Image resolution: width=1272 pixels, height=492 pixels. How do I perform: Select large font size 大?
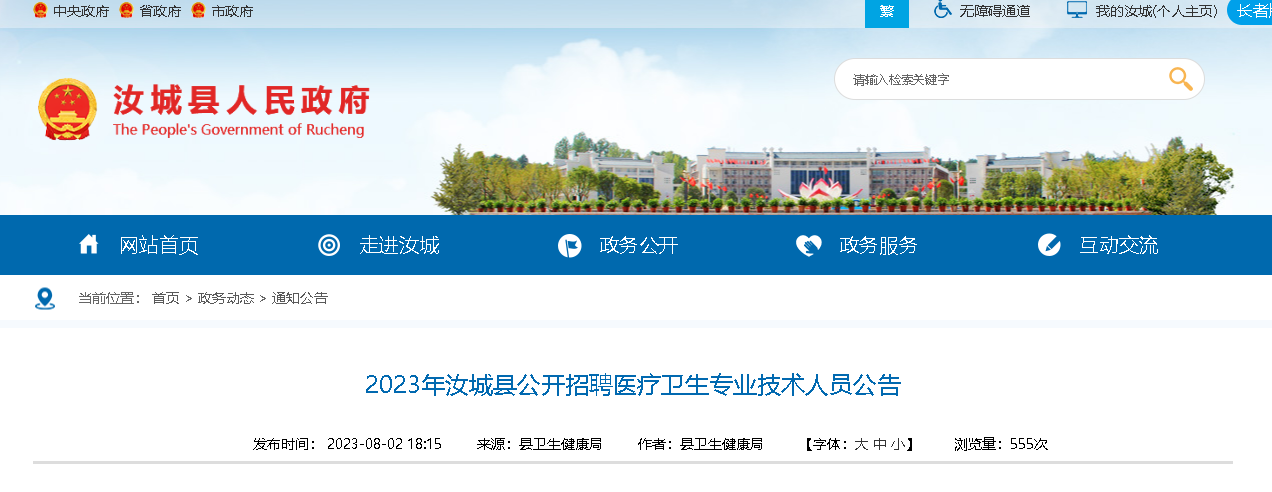860,444
